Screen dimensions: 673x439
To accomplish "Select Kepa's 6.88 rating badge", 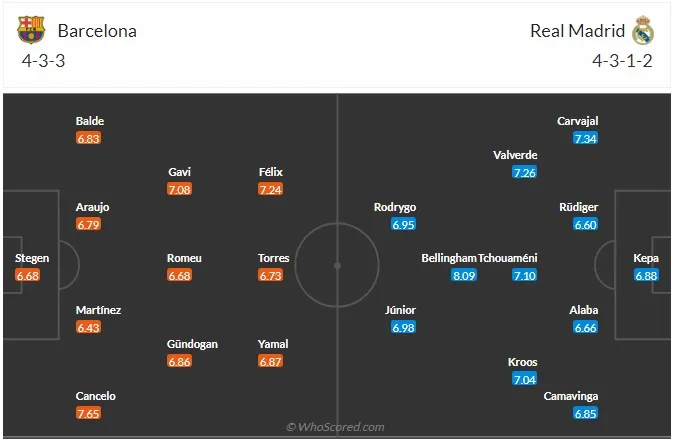I will point(646,275).
